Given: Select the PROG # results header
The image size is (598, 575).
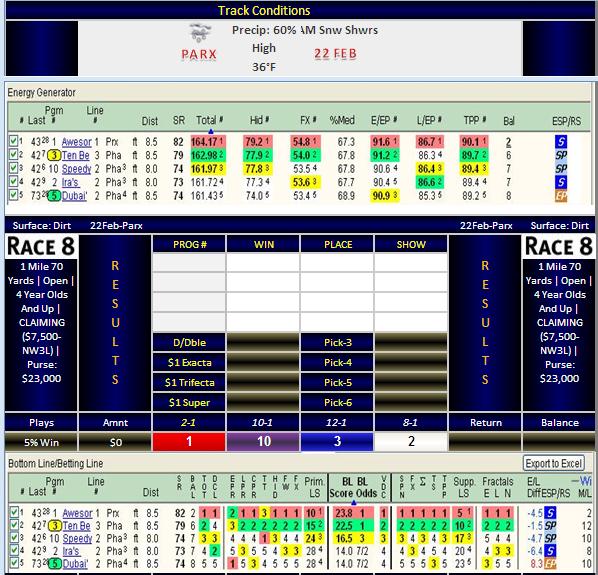Looking at the screenshot, I should [189, 244].
